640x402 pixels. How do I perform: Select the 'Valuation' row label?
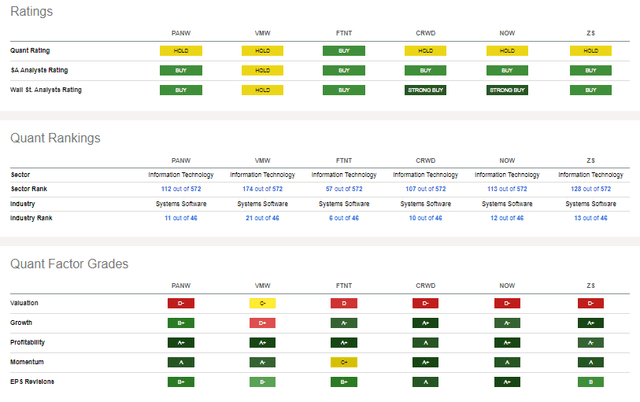pyautogui.click(x=24, y=303)
